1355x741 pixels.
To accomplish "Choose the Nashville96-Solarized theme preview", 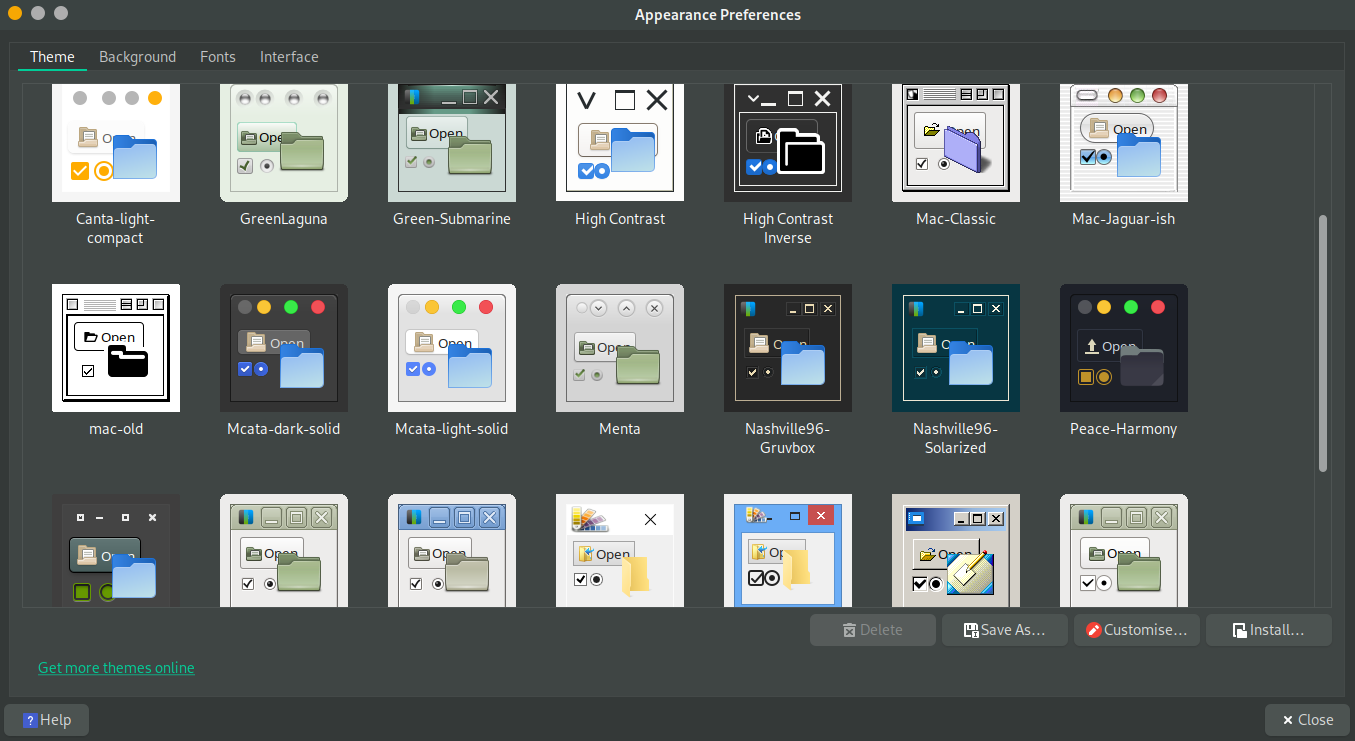I will pos(956,348).
